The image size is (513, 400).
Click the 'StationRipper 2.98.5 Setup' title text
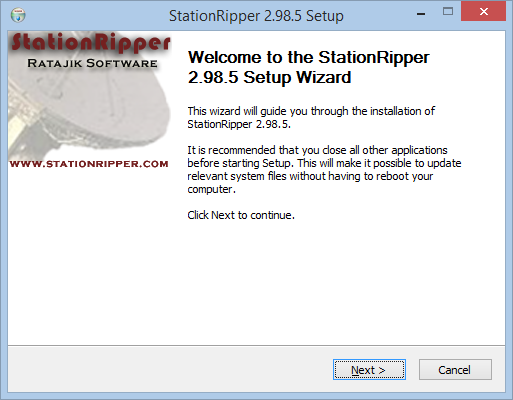pyautogui.click(x=256, y=16)
